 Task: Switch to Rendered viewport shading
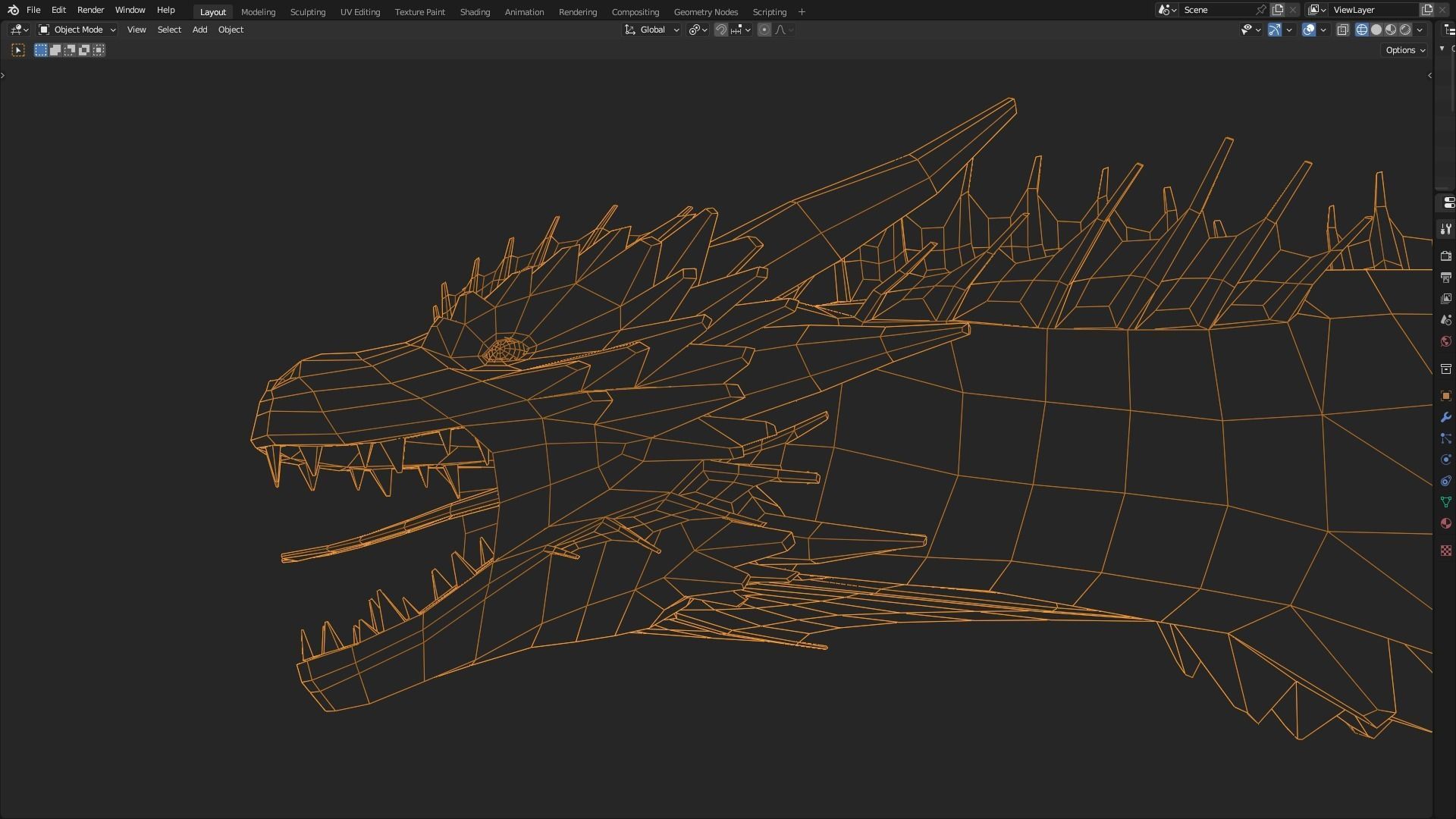coord(1405,30)
